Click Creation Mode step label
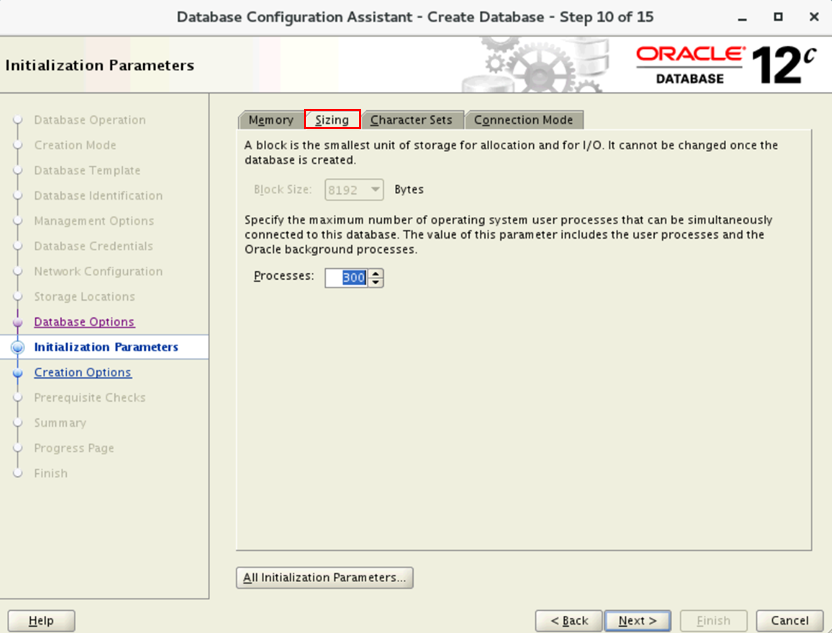Viewport: 833px width, 633px height. pyautogui.click(x=75, y=145)
